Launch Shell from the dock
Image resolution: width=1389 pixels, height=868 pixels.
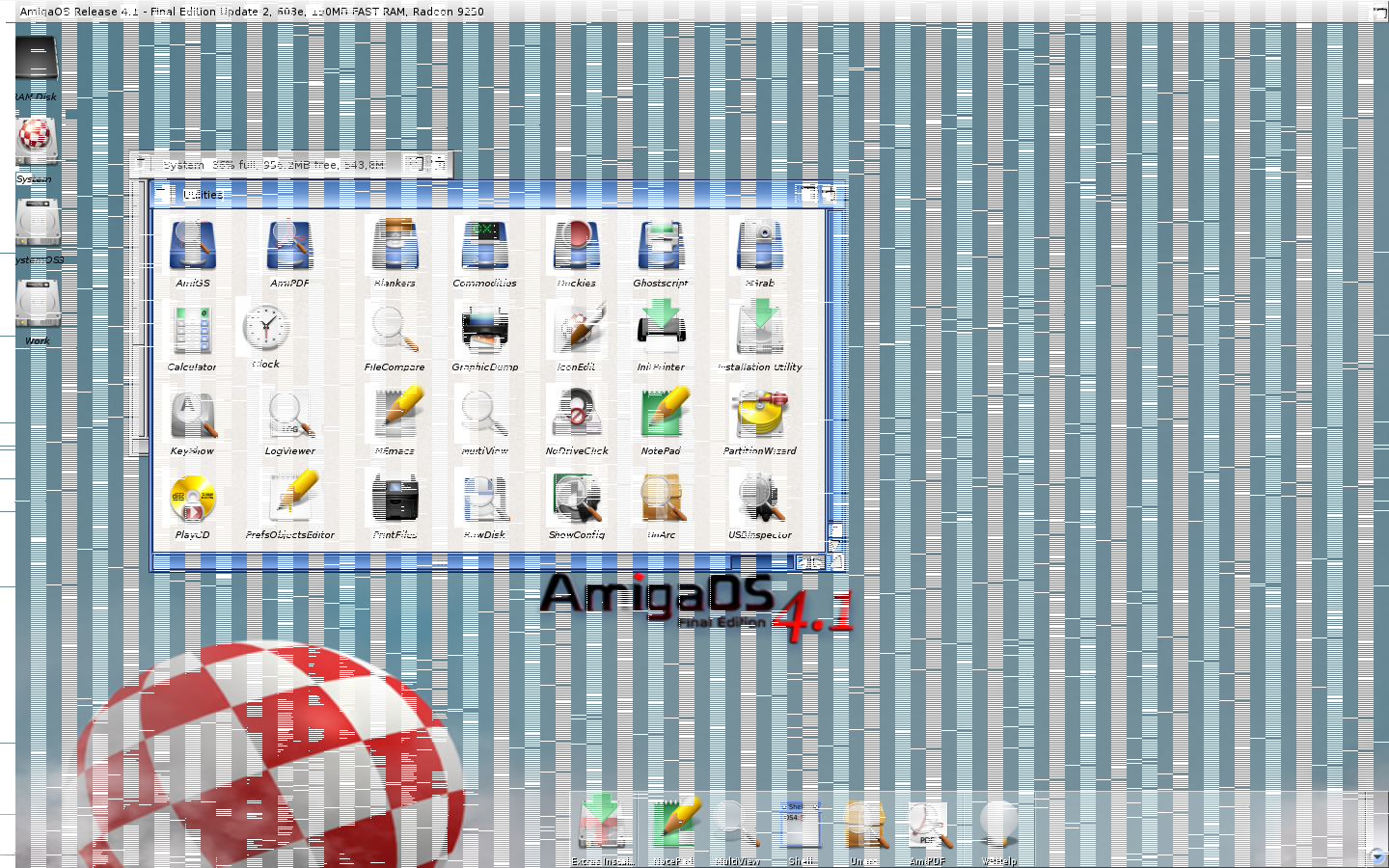coord(801,827)
